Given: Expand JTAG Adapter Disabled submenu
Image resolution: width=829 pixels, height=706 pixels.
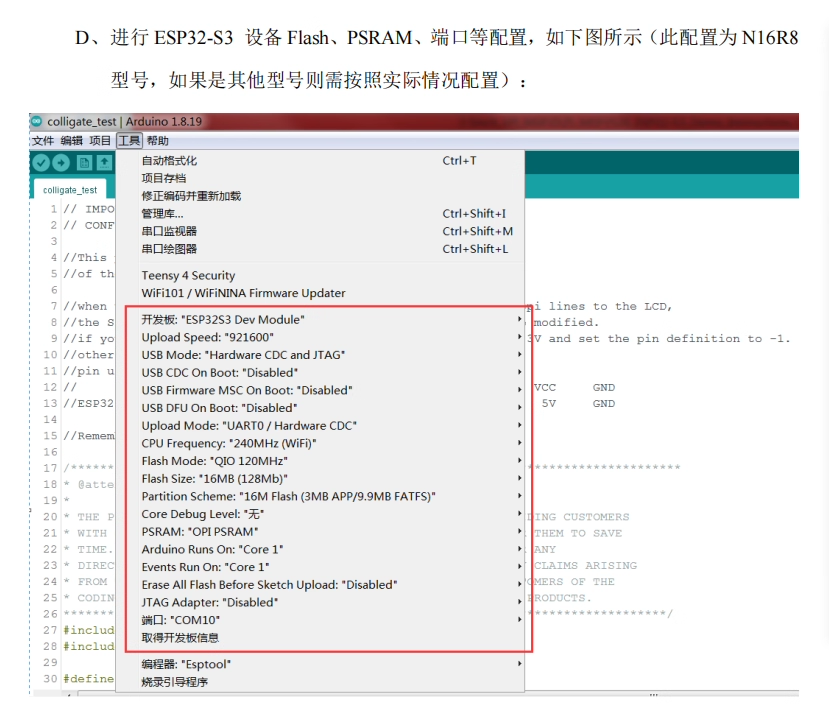Looking at the screenshot, I should (320, 602).
